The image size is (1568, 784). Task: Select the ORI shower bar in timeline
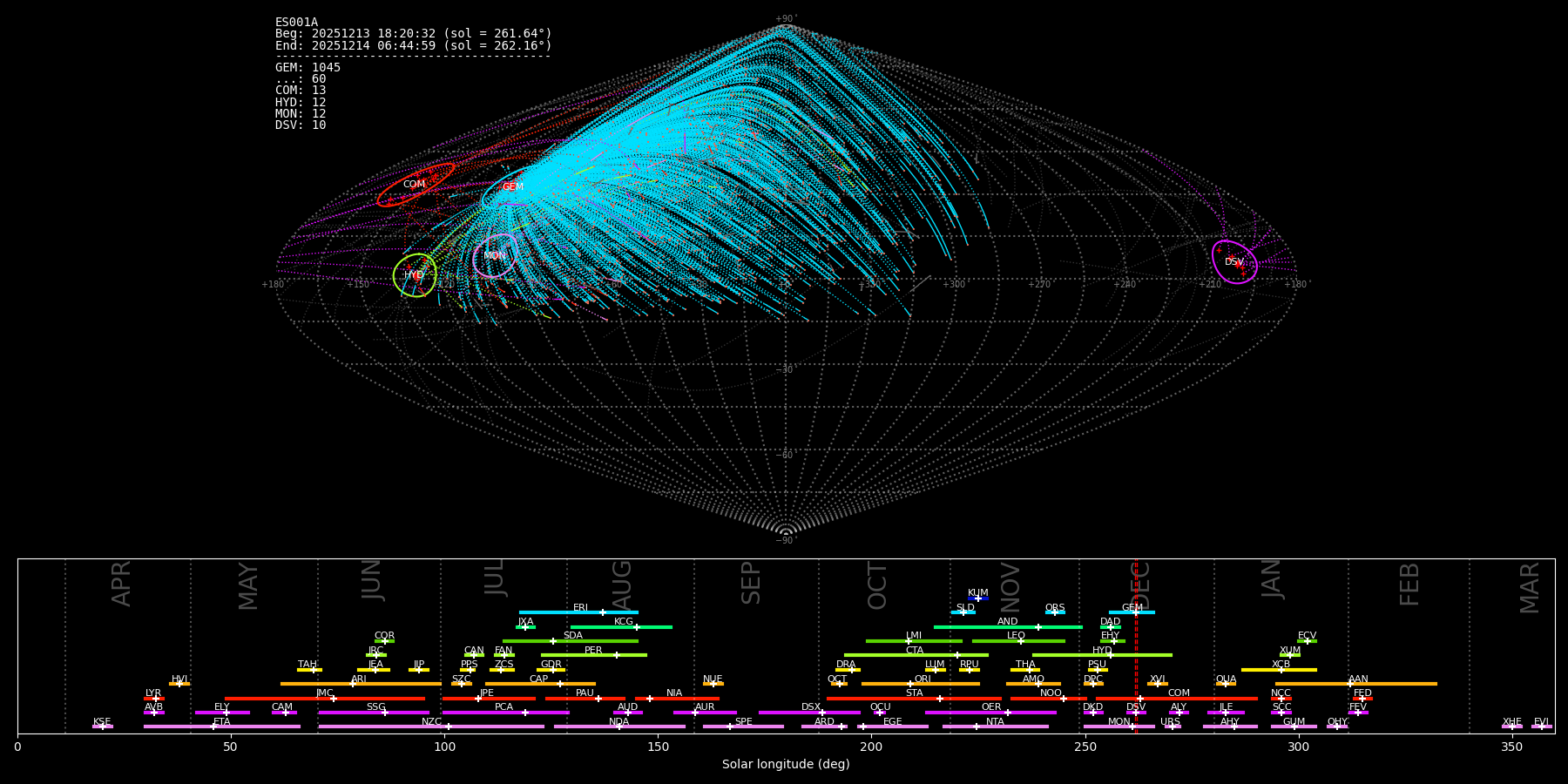[921, 684]
